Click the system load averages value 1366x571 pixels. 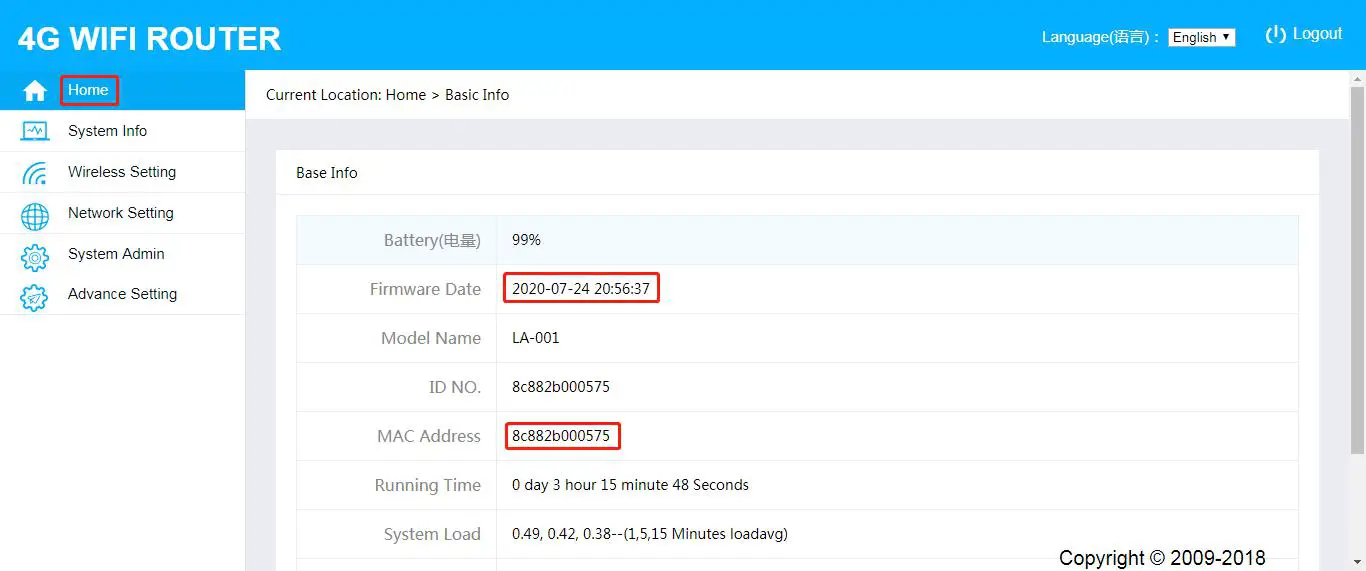(x=650, y=534)
